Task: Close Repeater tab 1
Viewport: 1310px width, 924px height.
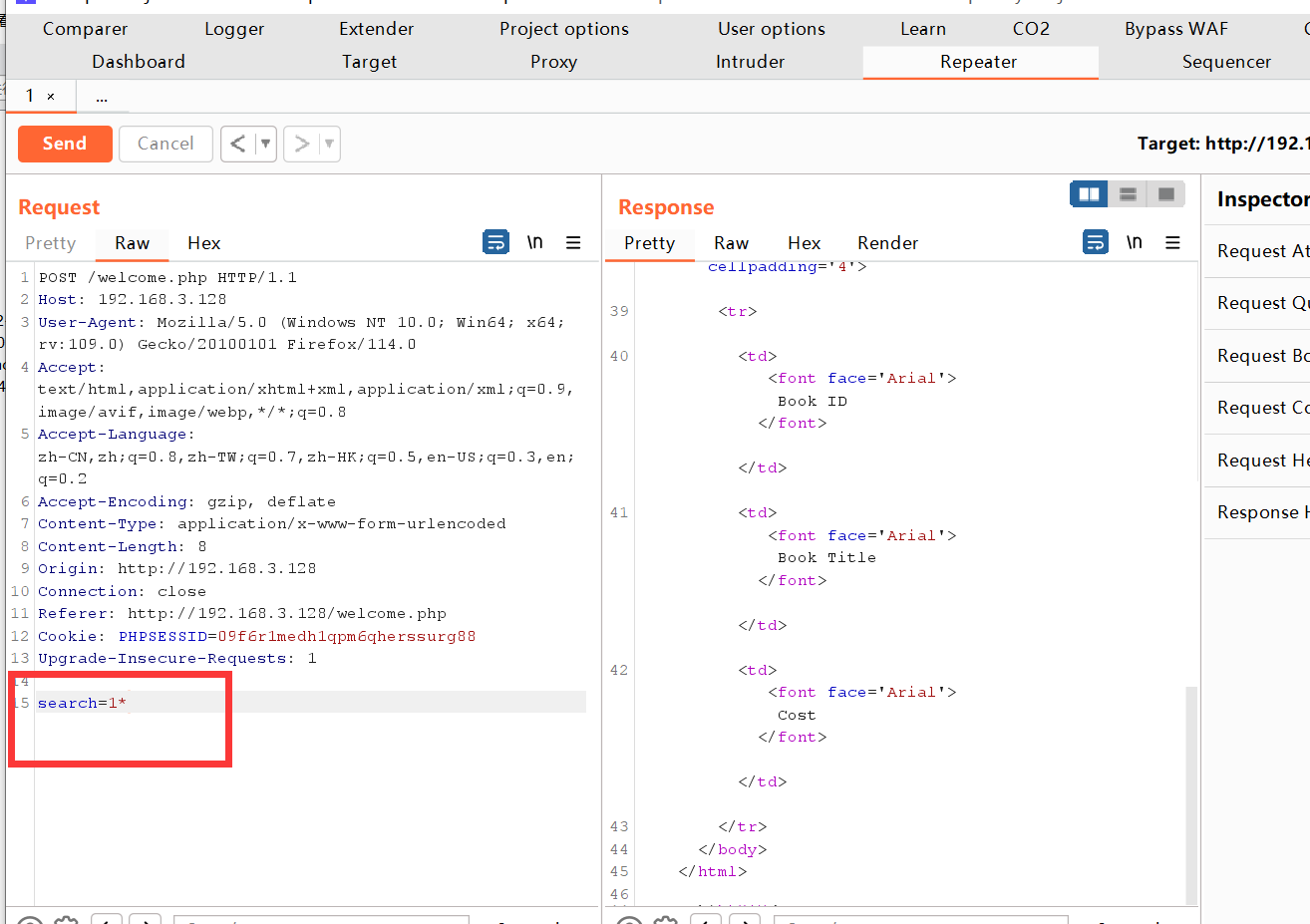Action: 51,97
